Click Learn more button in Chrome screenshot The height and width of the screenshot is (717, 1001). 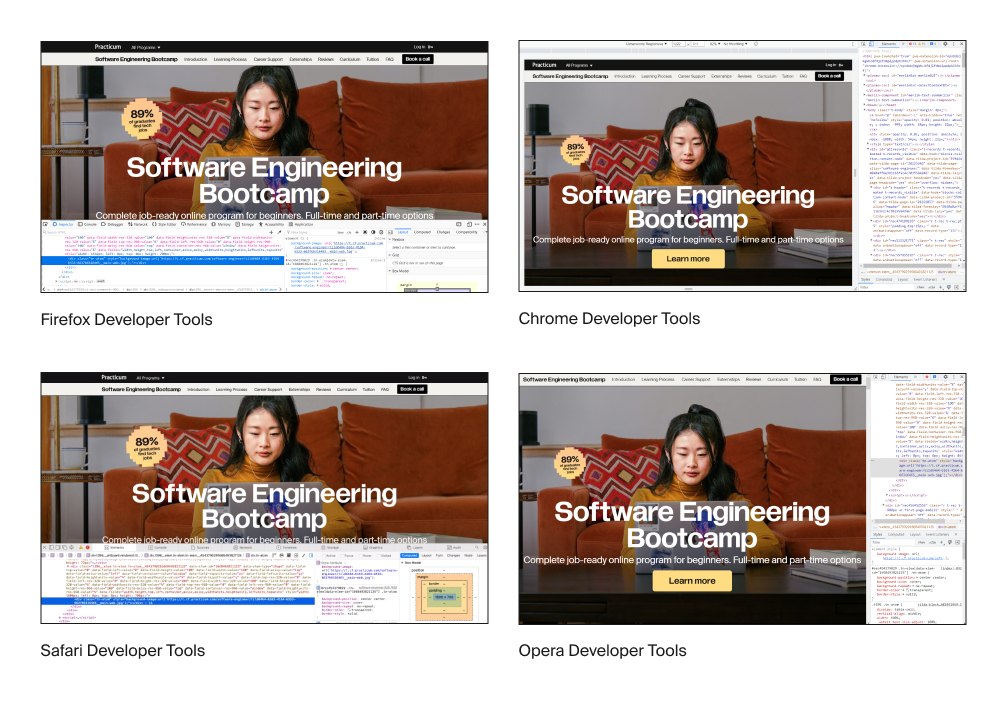coord(688,259)
